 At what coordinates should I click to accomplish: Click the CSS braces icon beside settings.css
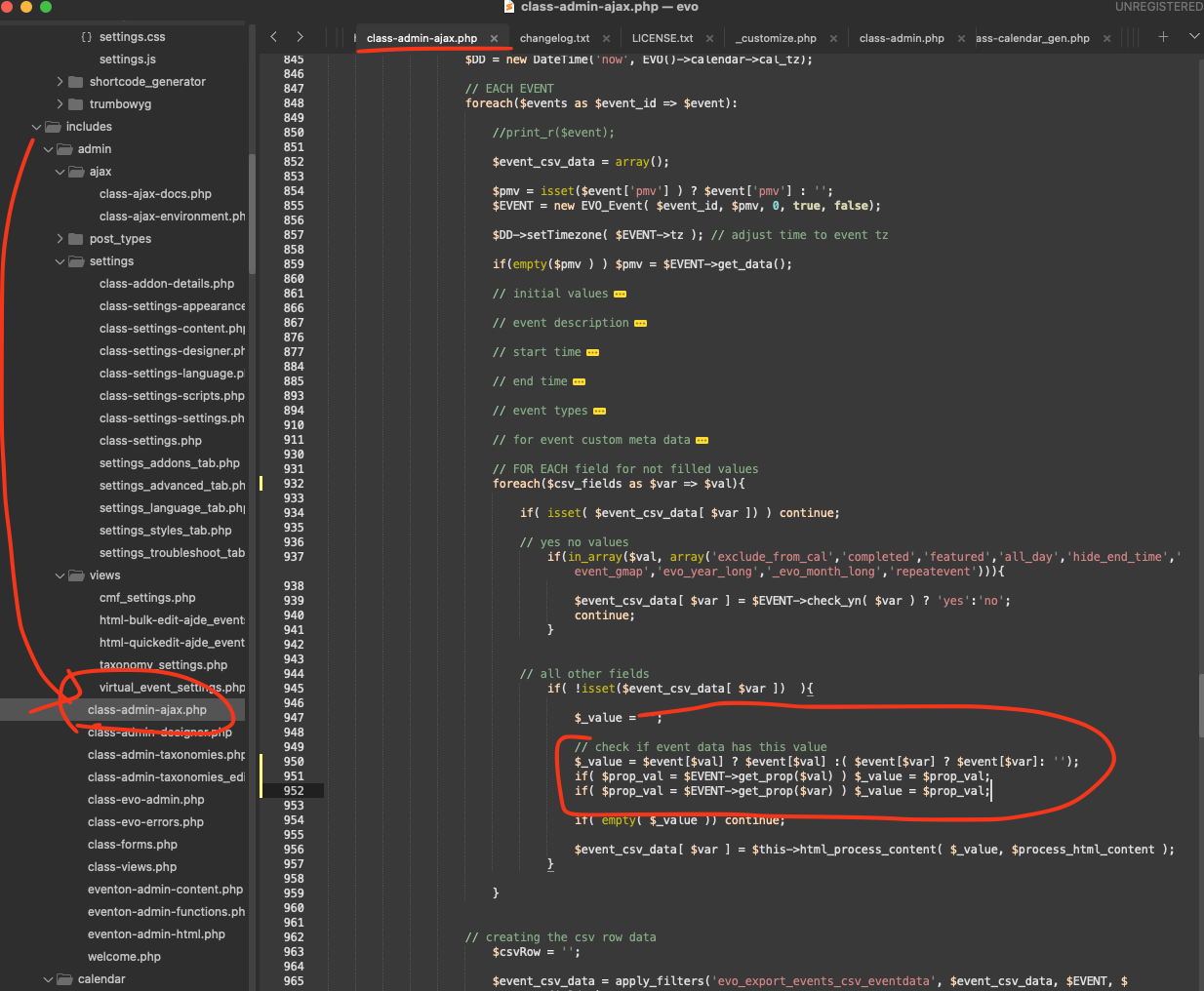87,37
